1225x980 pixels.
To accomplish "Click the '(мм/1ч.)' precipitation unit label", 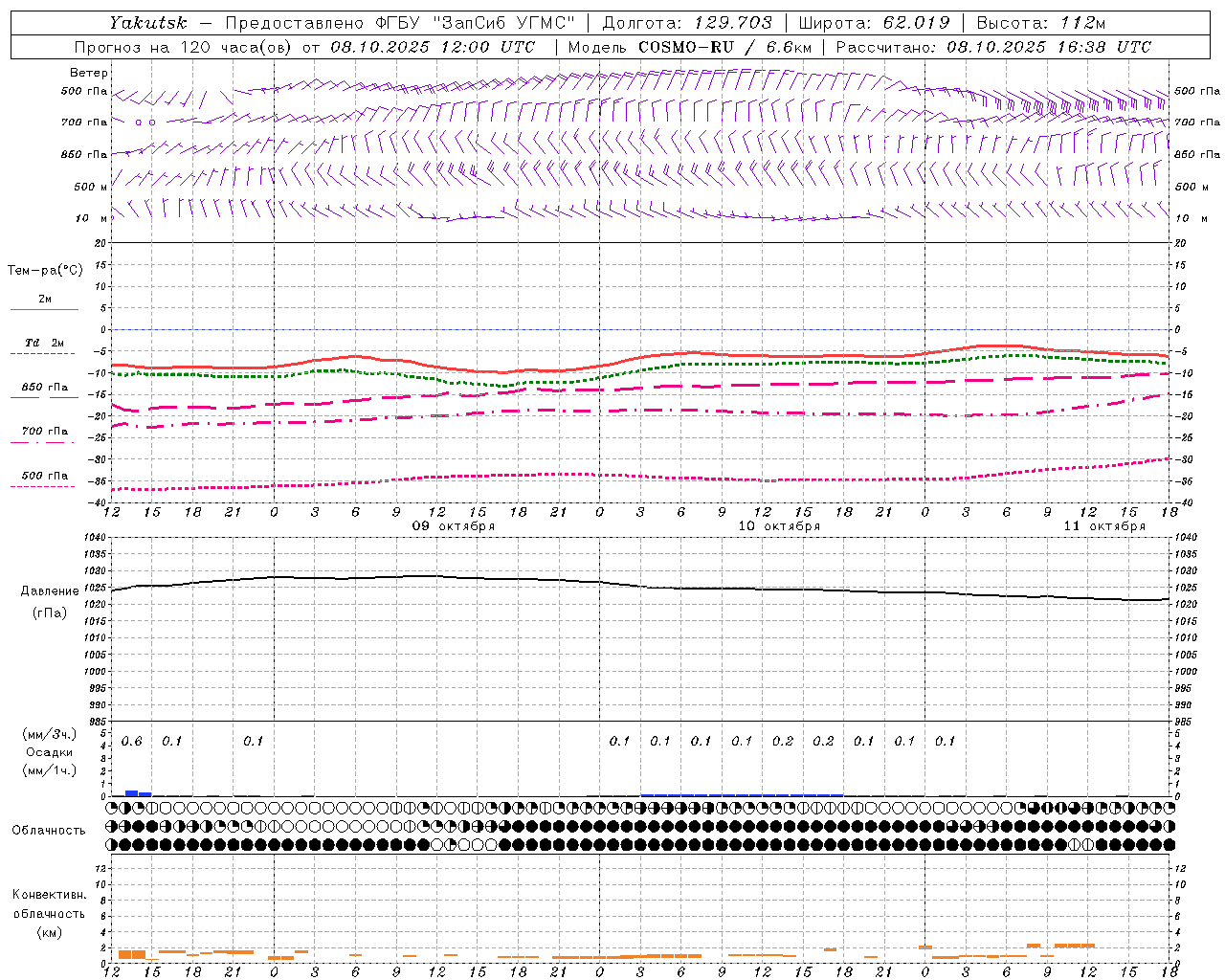I will pyautogui.click(x=50, y=770).
